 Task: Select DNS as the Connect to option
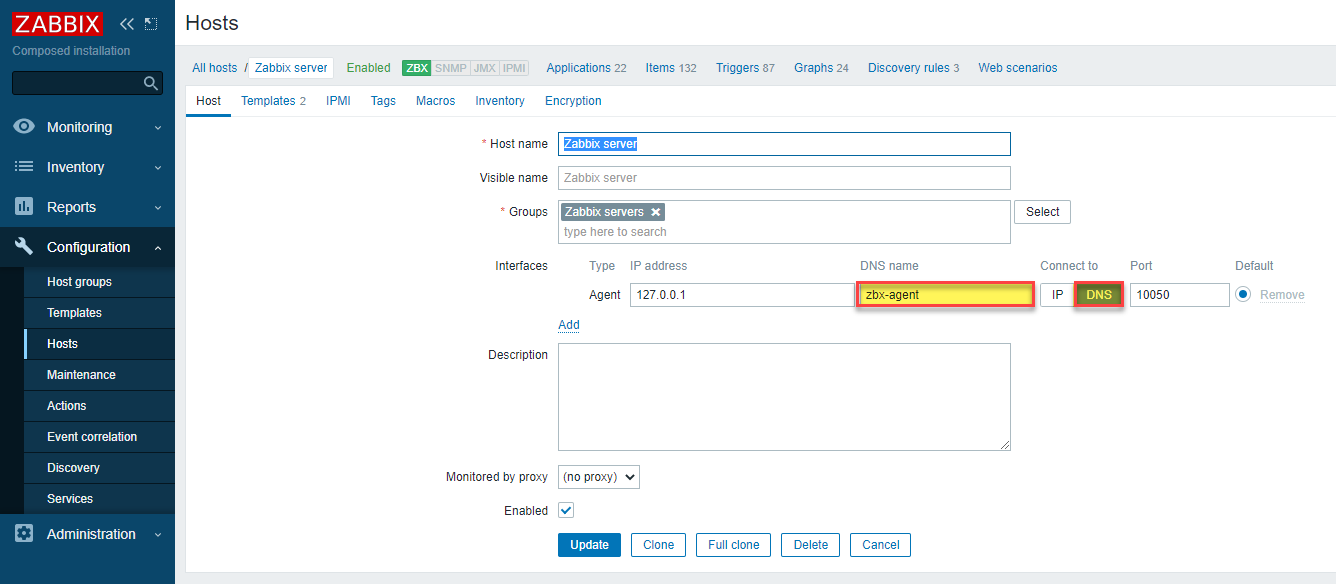click(1098, 295)
